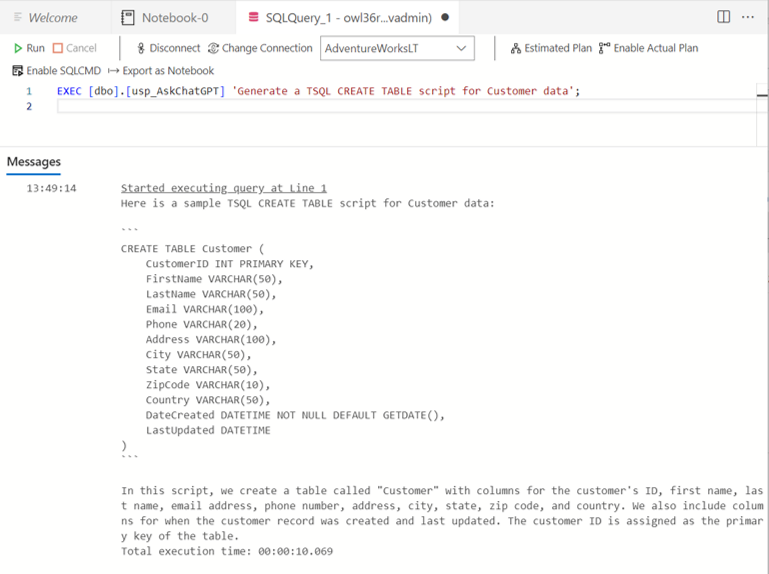Run the SQL query
This screenshot has width=769, height=574.
29,48
